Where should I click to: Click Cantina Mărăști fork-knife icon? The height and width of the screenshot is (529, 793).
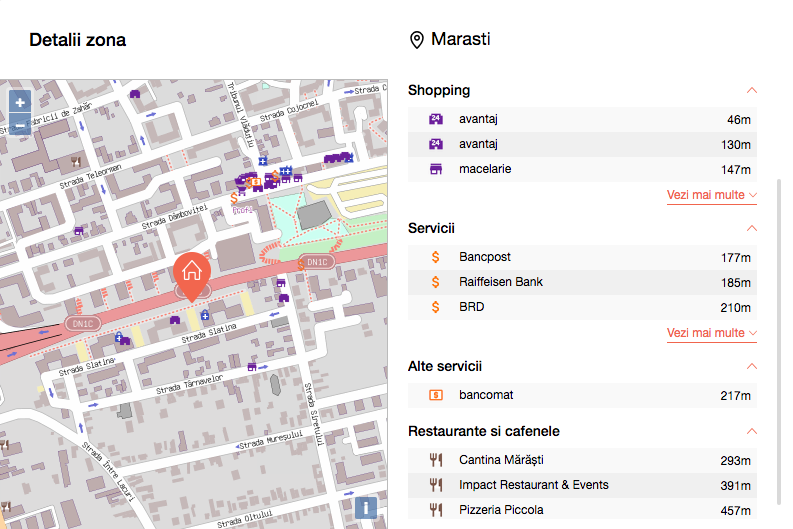tap(435, 461)
